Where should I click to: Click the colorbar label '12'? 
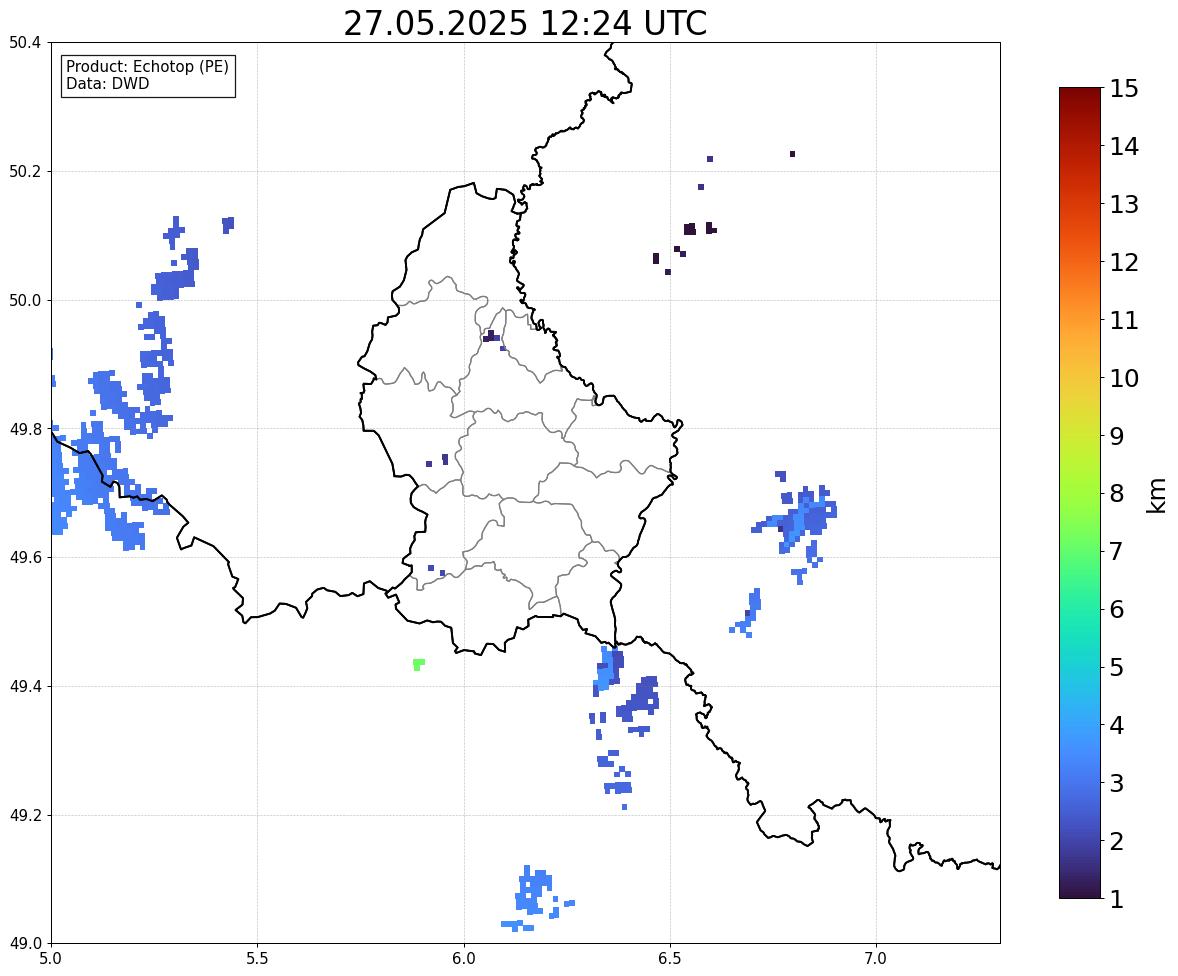[1124, 262]
